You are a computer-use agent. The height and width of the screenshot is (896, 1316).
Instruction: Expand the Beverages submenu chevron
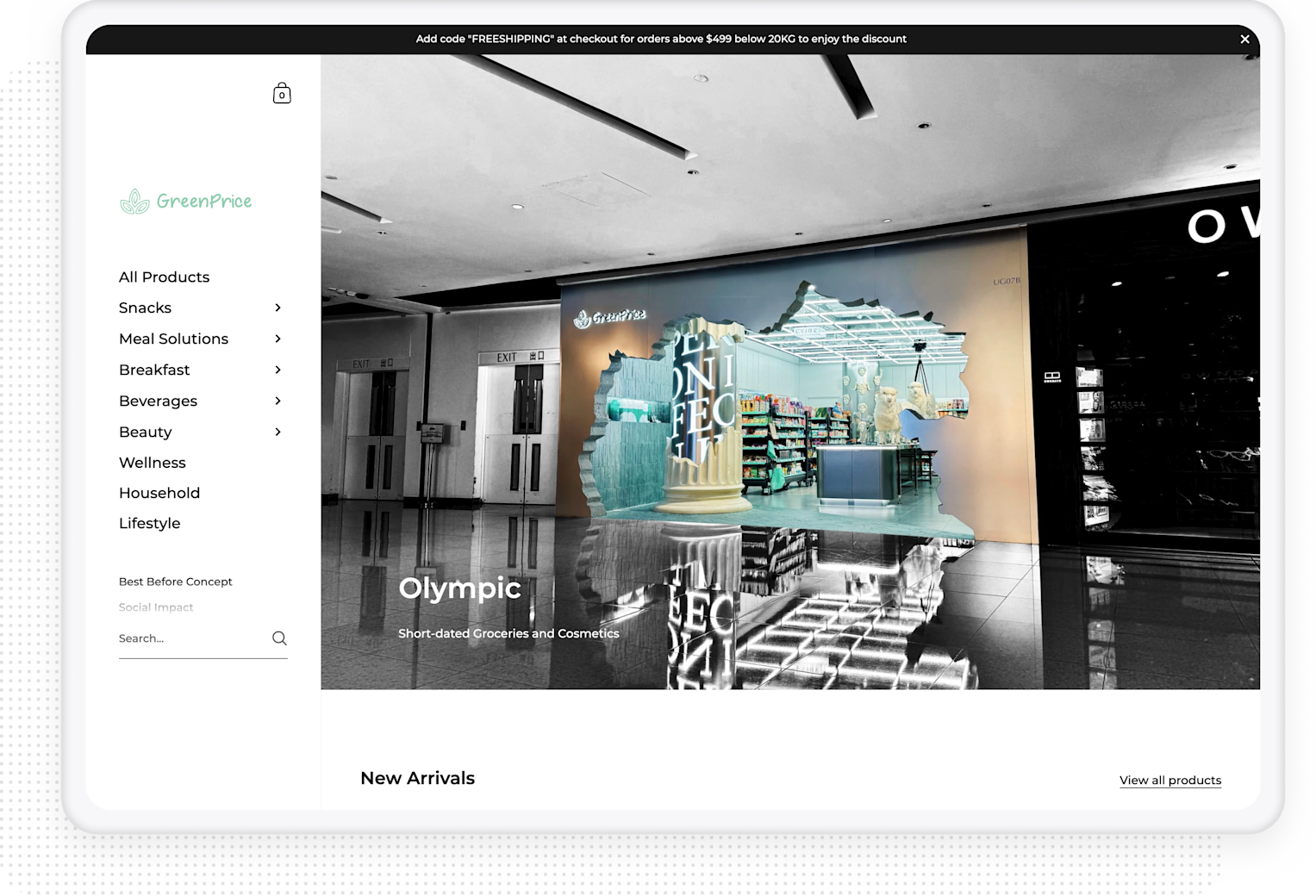(x=278, y=401)
